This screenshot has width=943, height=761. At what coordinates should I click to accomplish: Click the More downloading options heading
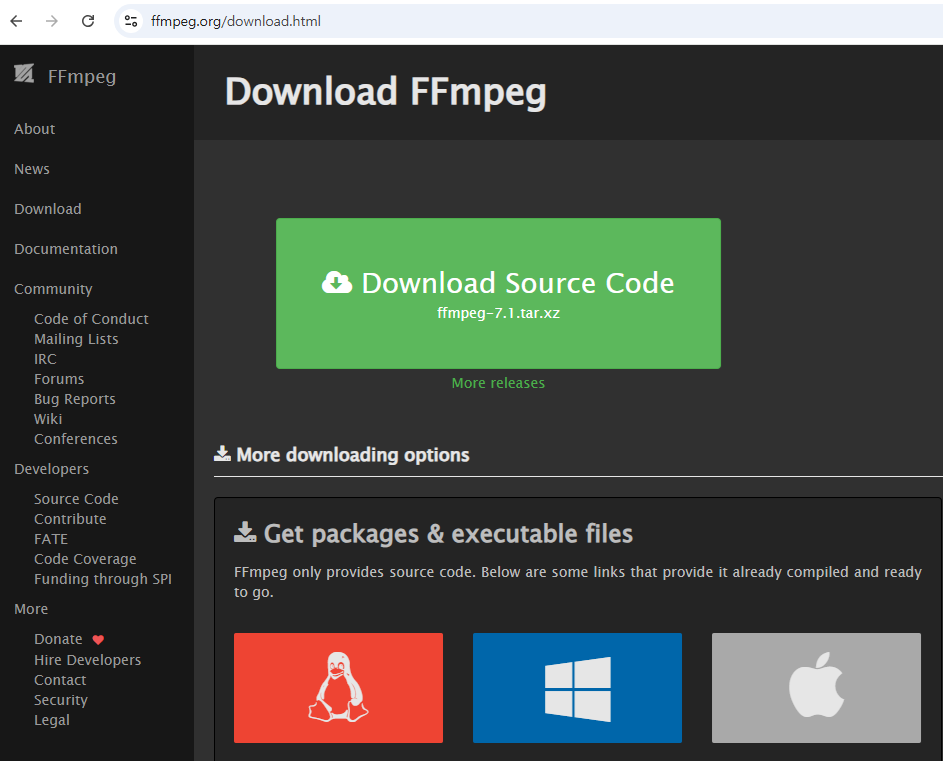click(352, 455)
